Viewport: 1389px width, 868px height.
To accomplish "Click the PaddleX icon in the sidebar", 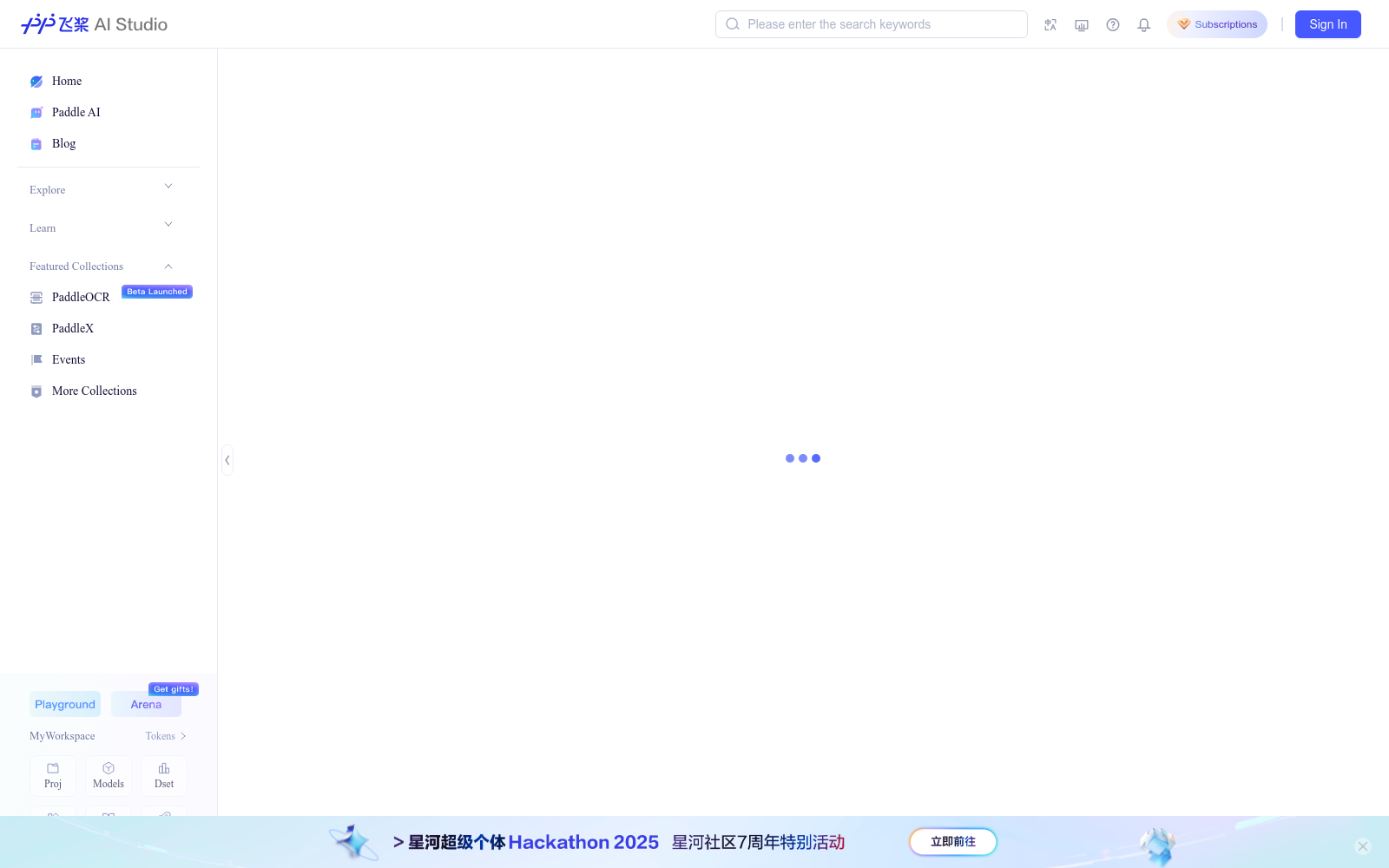I will tap(36, 329).
